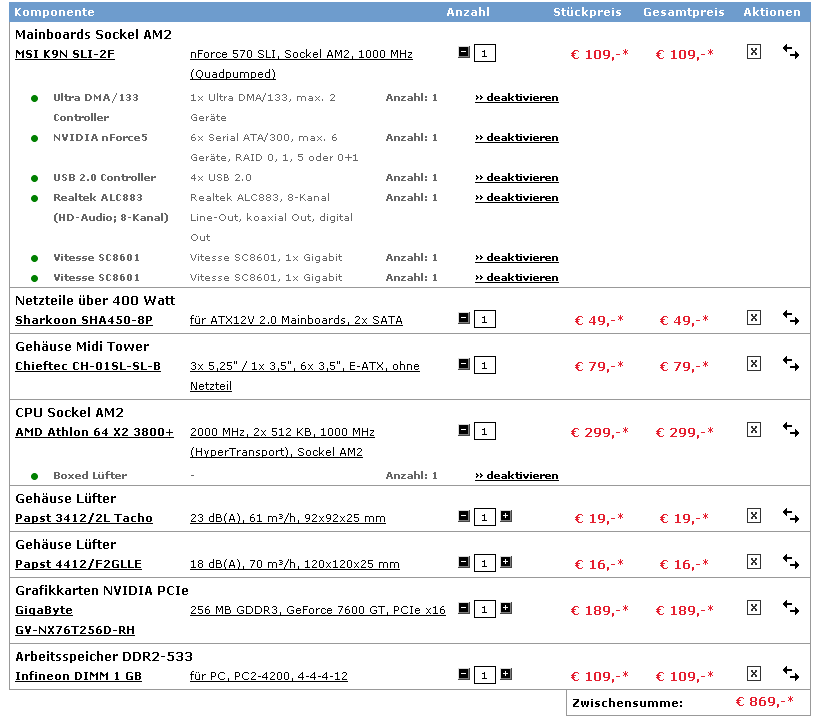The image size is (813, 725).
Task: Open AMD Athlon 64 X2 3800+ link
Action: click(x=94, y=433)
